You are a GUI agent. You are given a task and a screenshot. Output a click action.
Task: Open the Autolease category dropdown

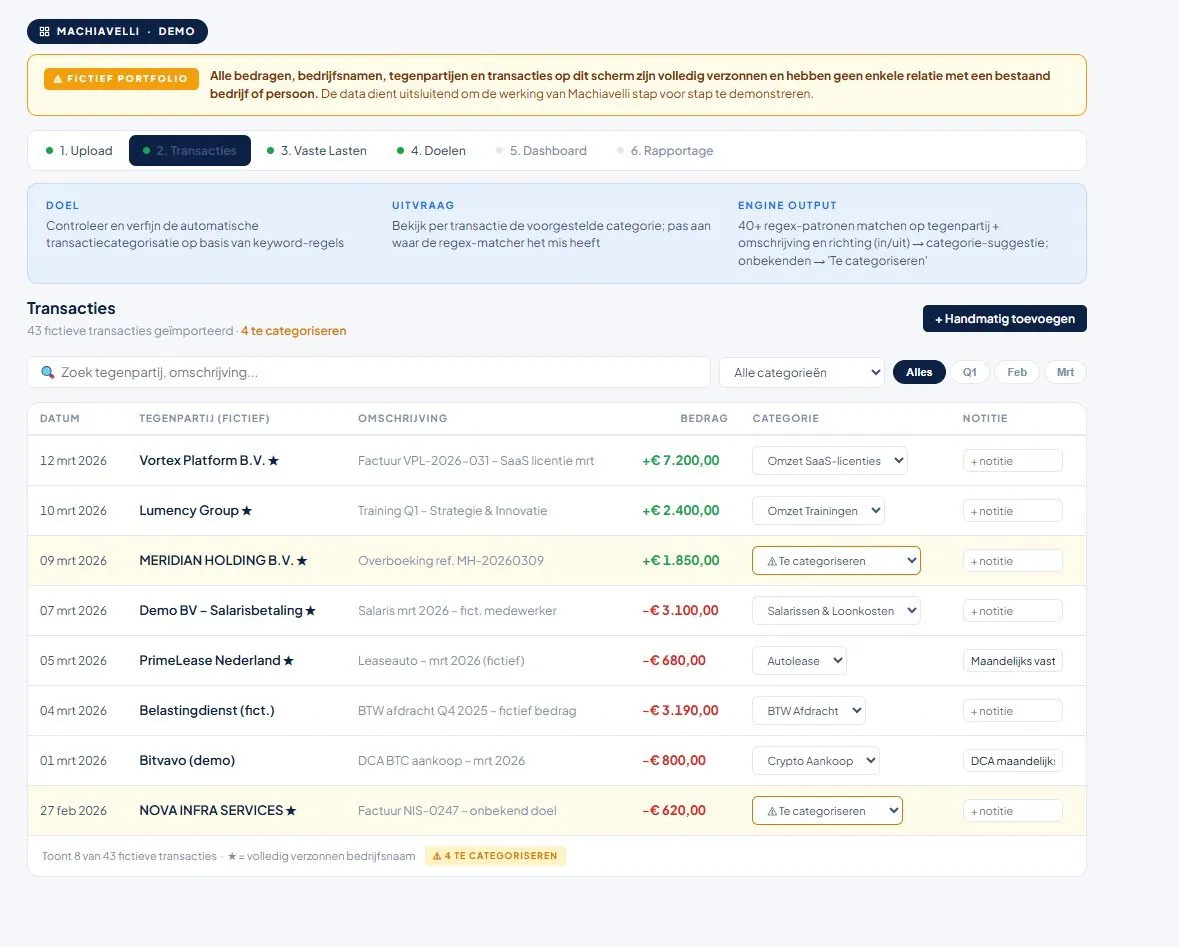click(799, 661)
